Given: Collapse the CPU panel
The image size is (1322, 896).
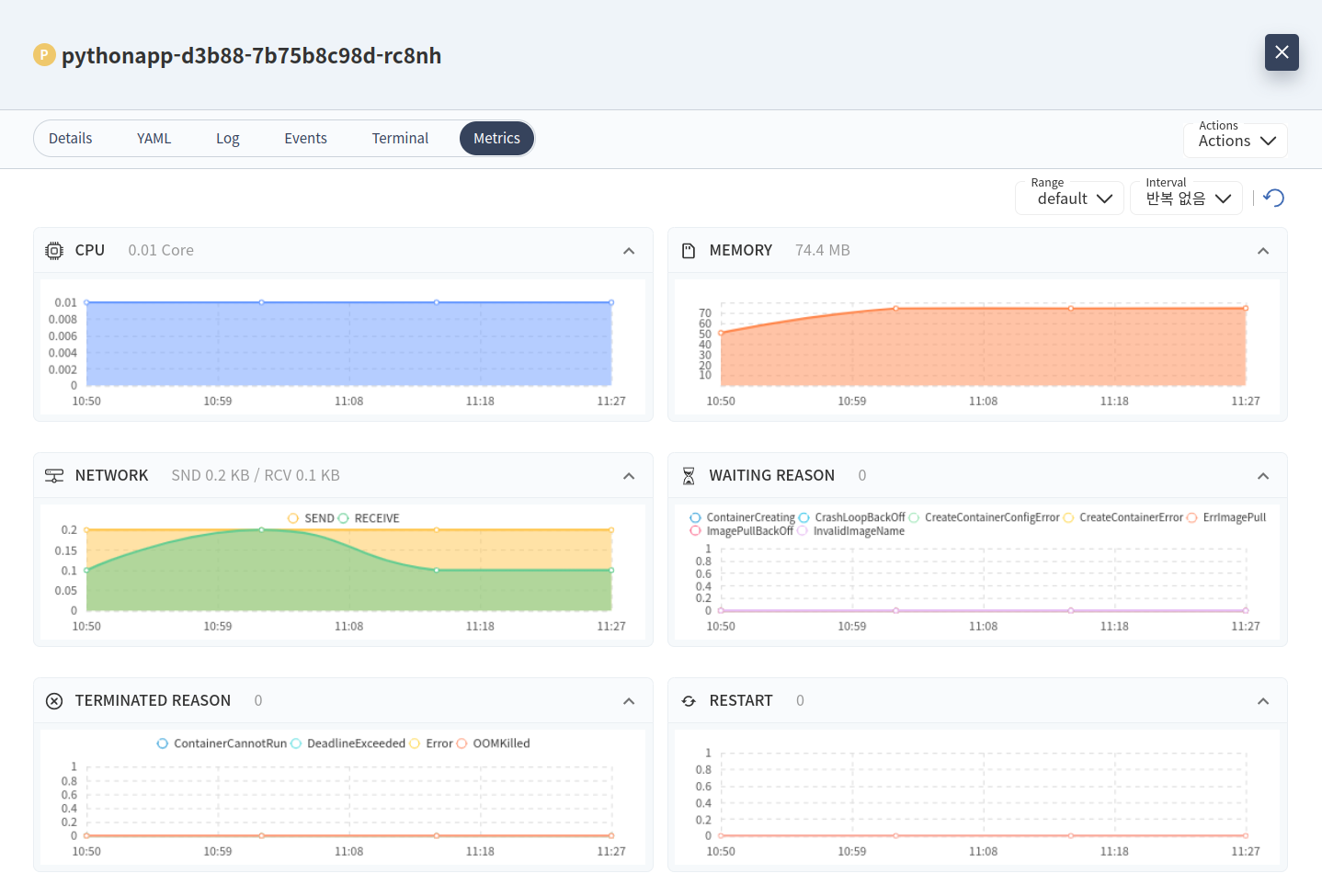Looking at the screenshot, I should (x=629, y=251).
